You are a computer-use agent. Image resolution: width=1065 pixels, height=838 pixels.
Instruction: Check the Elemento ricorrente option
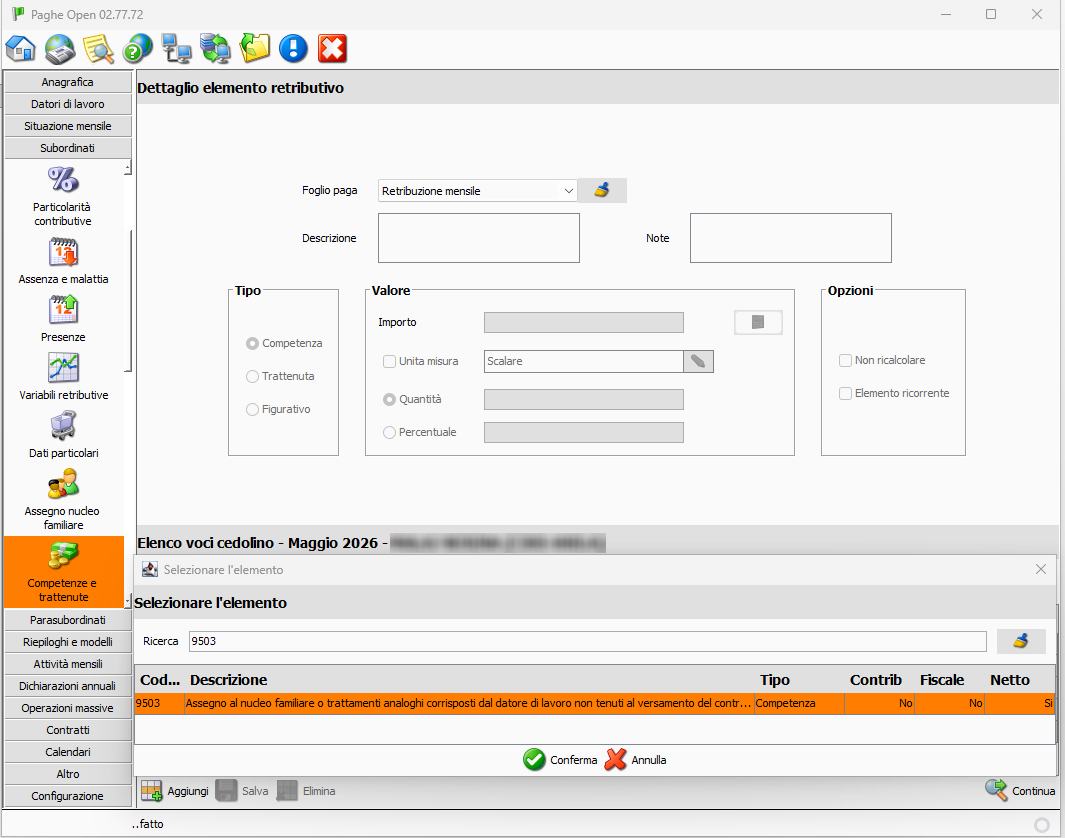846,393
